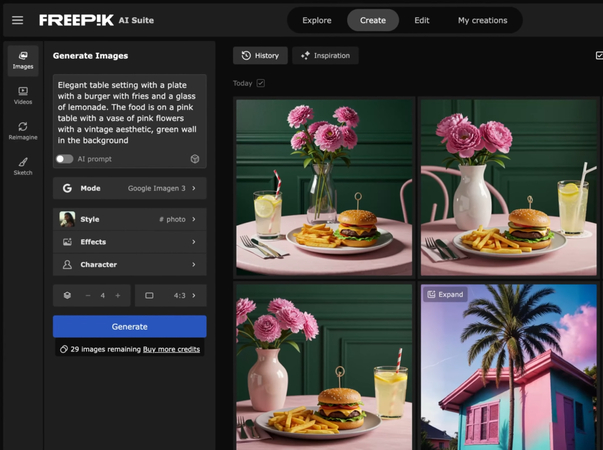Click the image count stack icon

pos(67,295)
